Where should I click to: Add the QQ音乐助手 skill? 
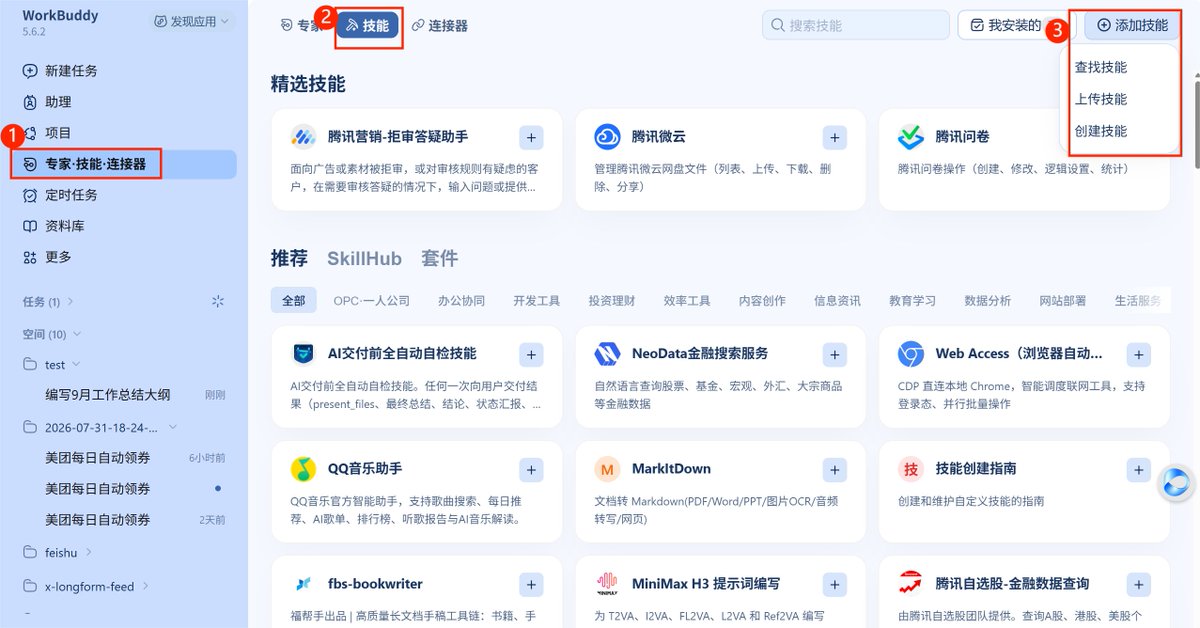(x=531, y=470)
